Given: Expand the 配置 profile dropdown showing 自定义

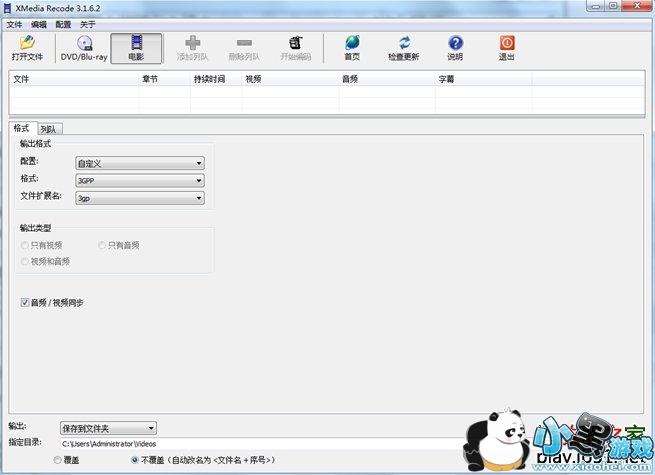Looking at the screenshot, I should 140,163.
